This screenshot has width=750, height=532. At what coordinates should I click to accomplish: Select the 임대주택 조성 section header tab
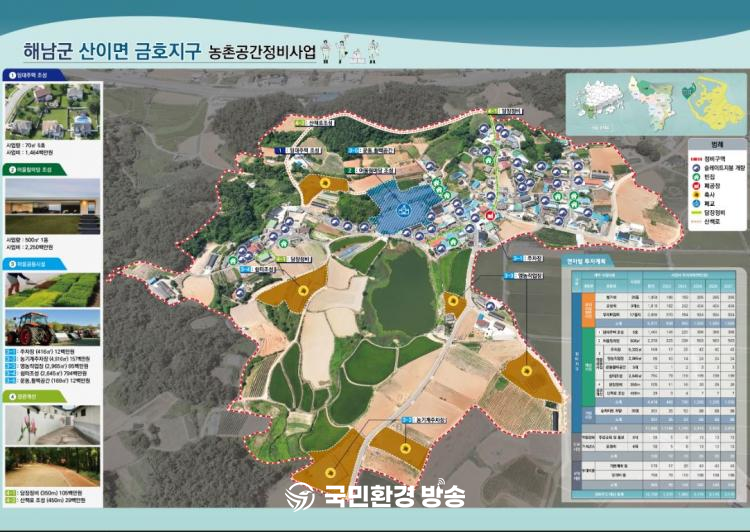click(x=34, y=75)
